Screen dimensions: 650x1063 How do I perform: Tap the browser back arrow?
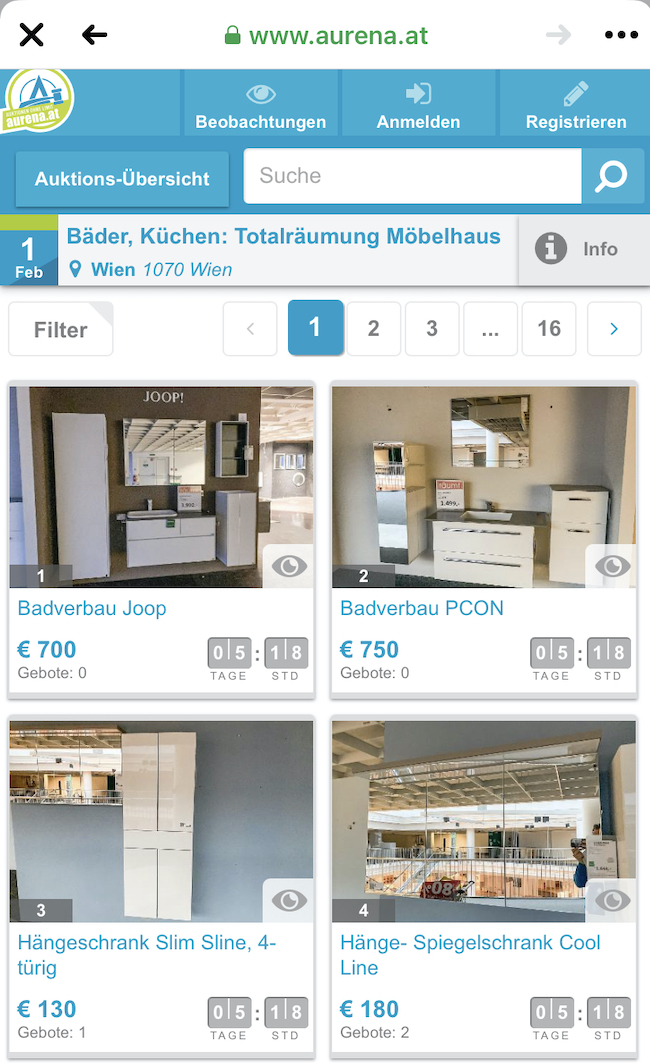coord(94,35)
